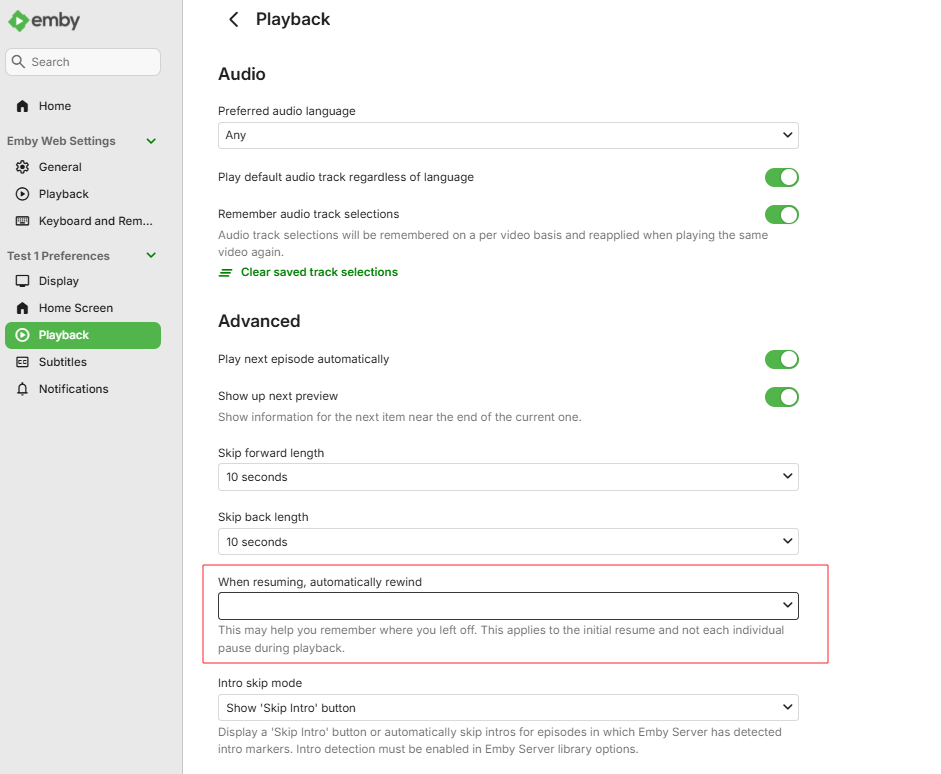Go back using the arrow beside Playback title
Image resolution: width=941 pixels, height=774 pixels.
pyautogui.click(x=233, y=19)
